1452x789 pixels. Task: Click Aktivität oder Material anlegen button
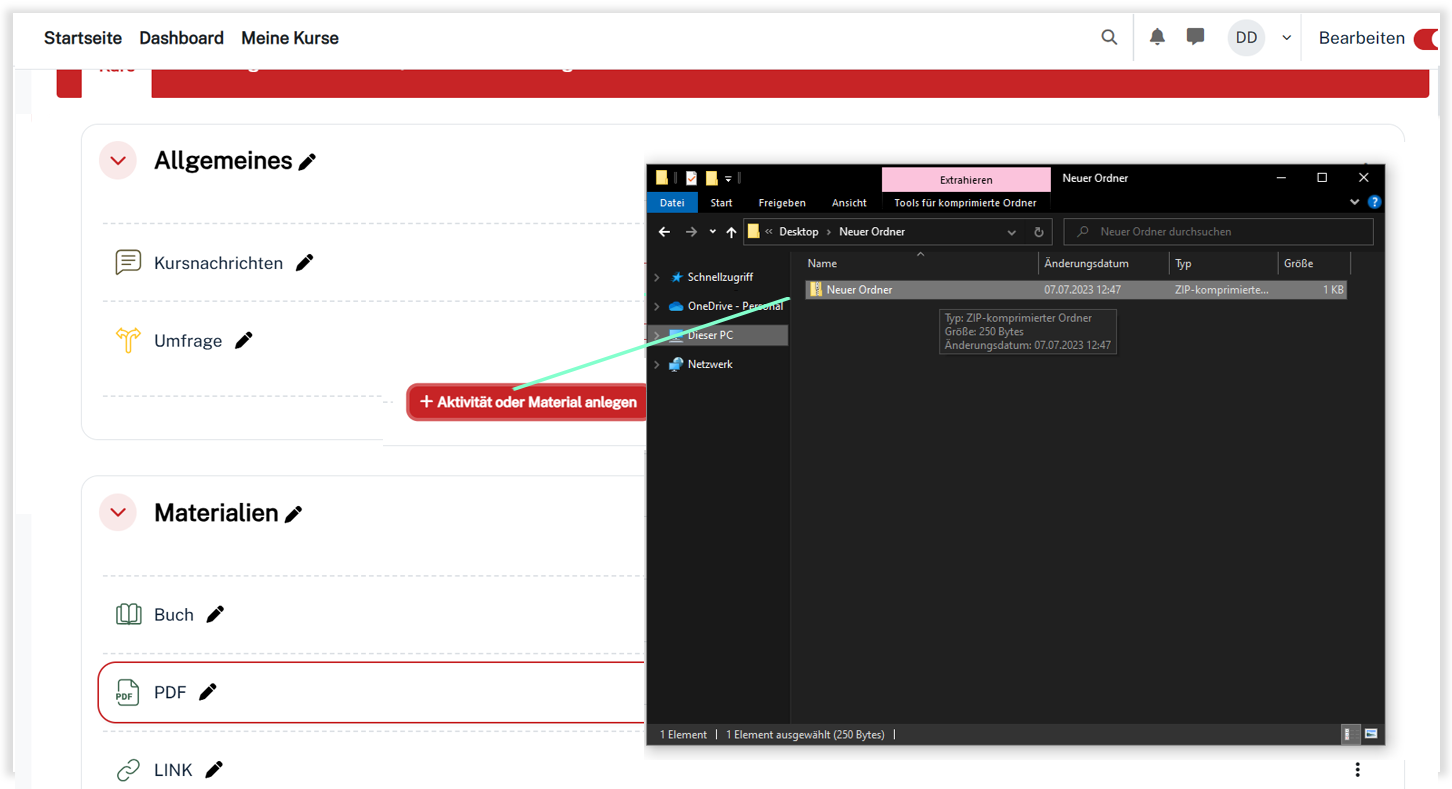pos(527,402)
